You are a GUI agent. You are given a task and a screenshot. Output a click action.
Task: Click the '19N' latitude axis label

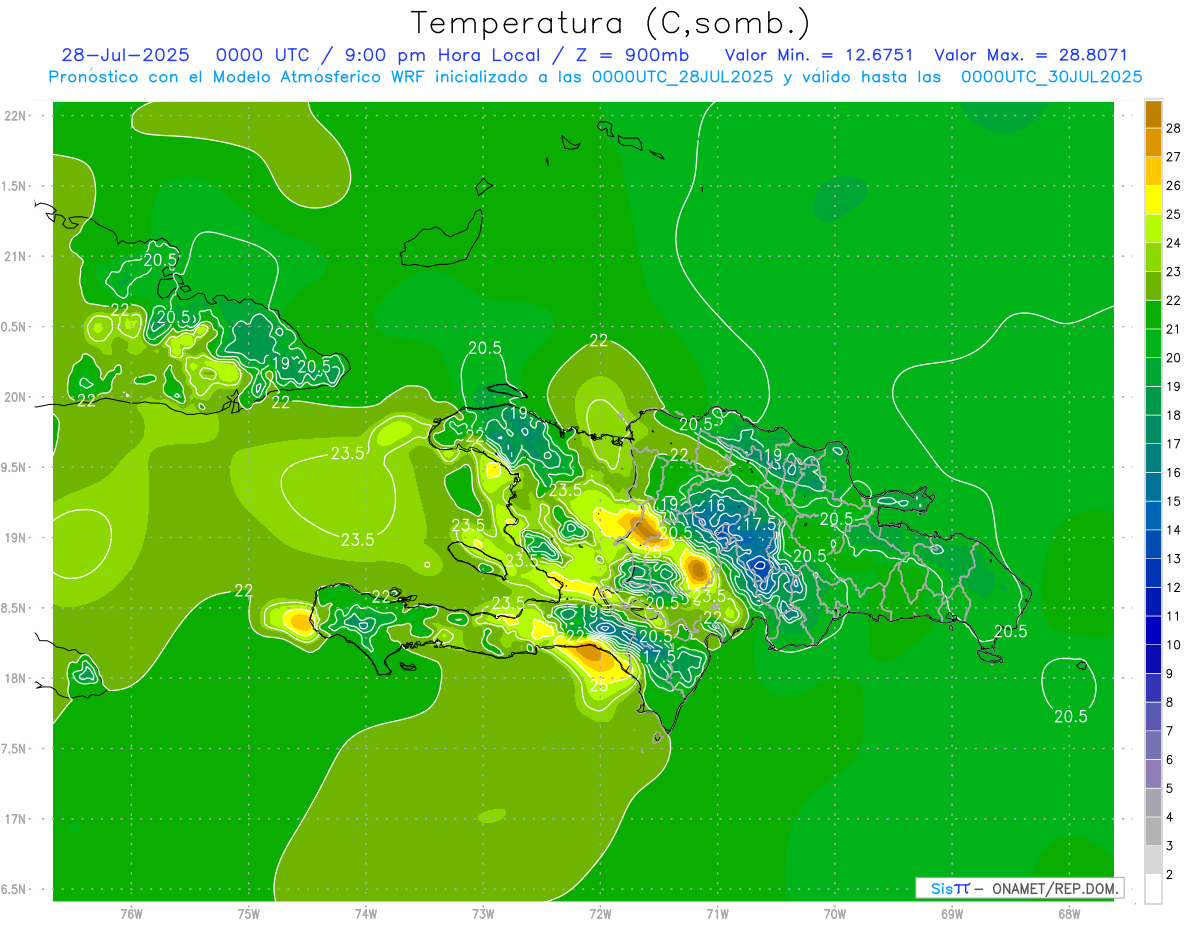click(15, 538)
